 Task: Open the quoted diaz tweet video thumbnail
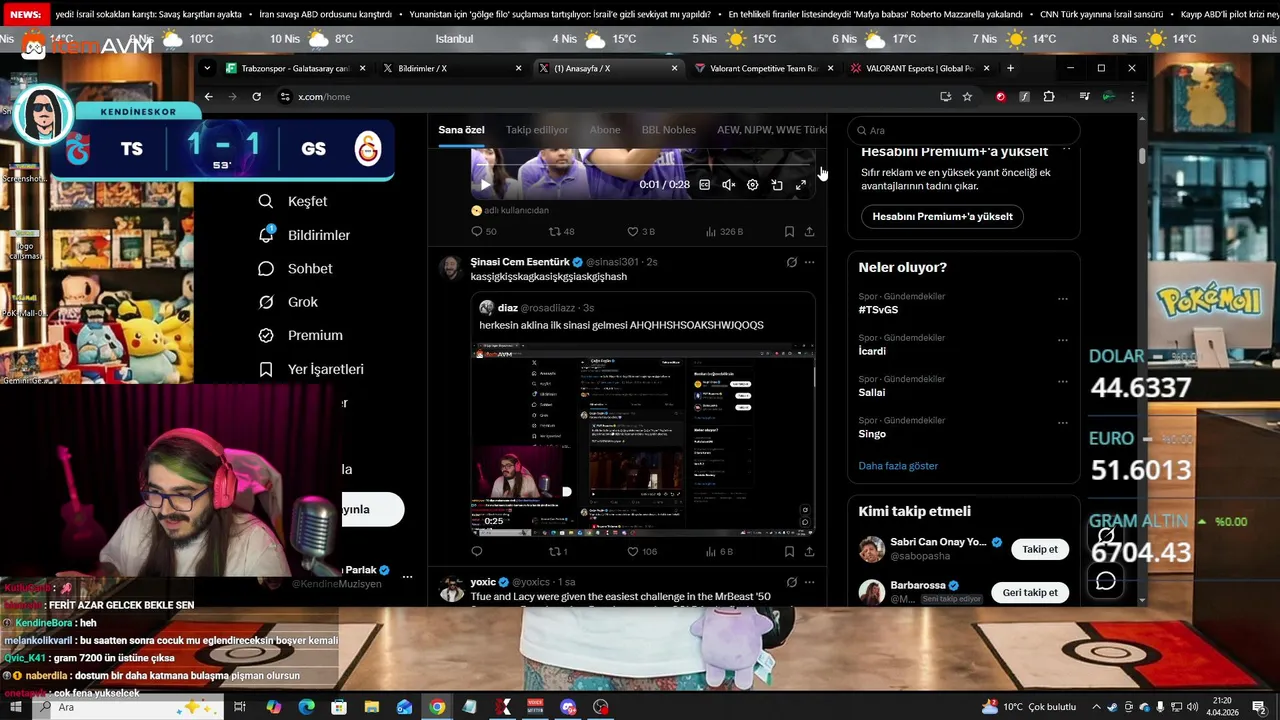tap(643, 439)
